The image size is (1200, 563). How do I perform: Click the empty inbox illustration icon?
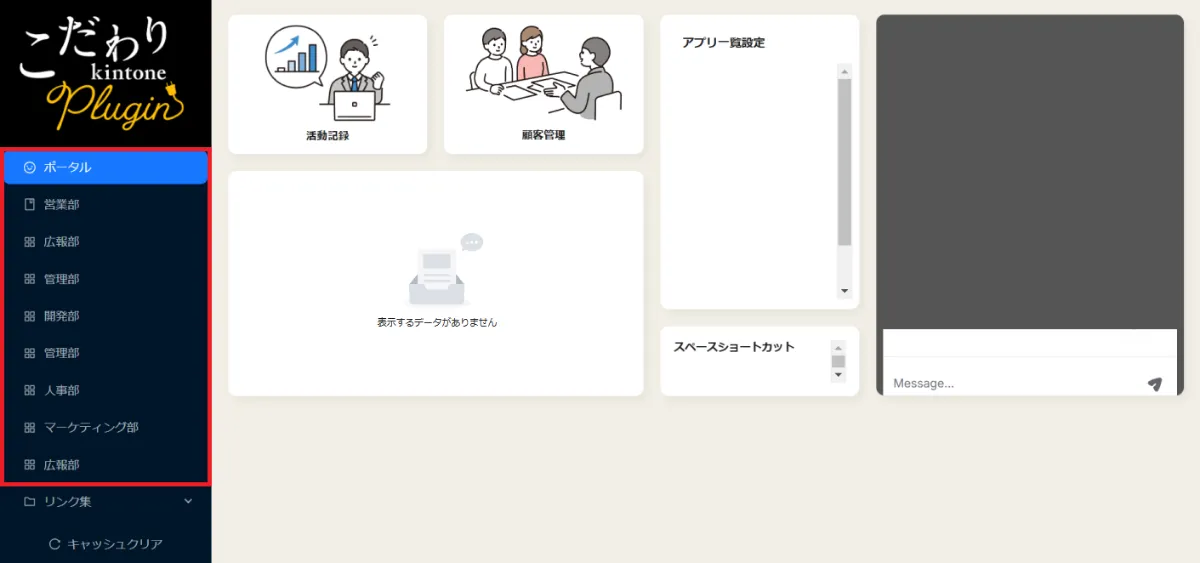pos(445,270)
